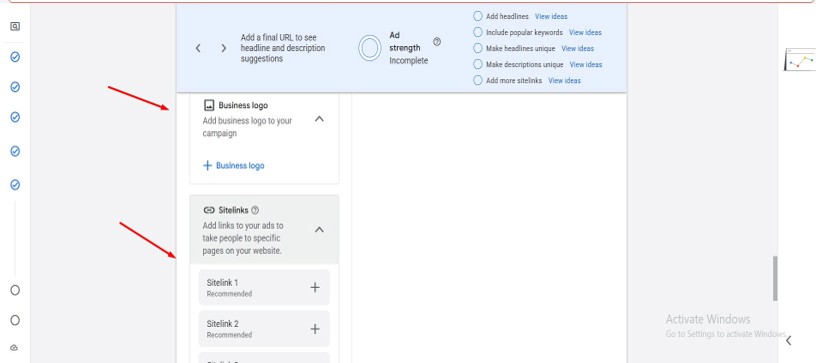Image resolution: width=816 pixels, height=363 pixels.
Task: Open View ideas for Include popular keywords
Action: (585, 32)
